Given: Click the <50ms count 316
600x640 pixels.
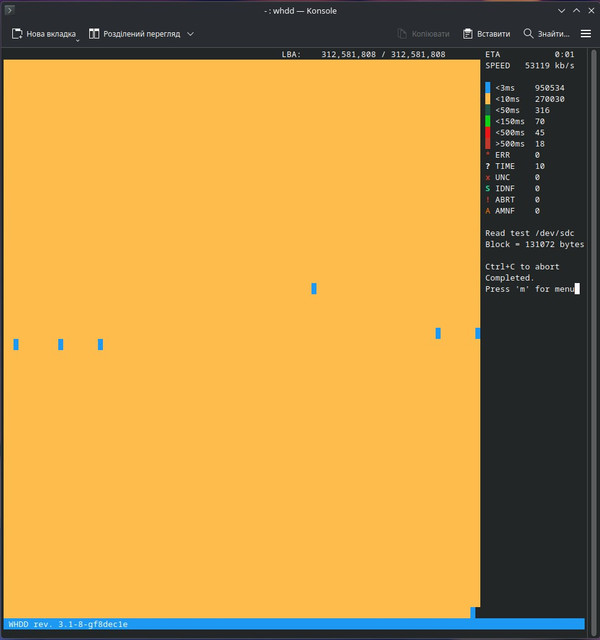Looking at the screenshot, I should tap(542, 110).
